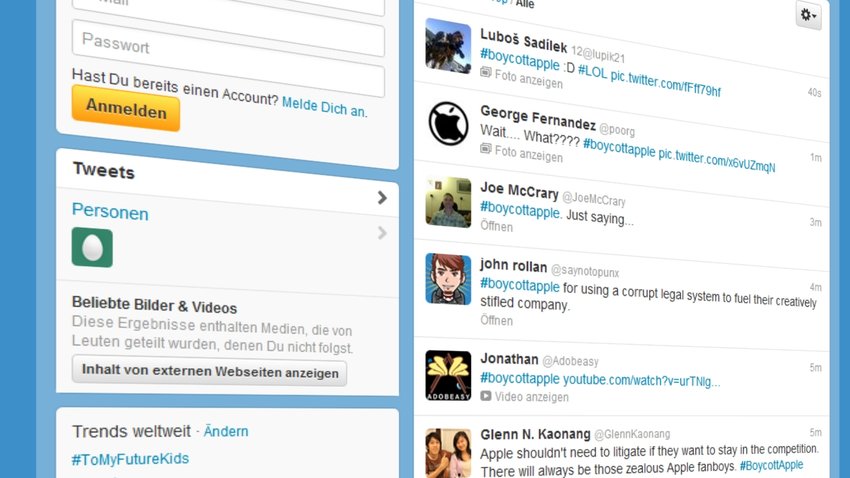Open Jonathan's profile name

(x=509, y=359)
